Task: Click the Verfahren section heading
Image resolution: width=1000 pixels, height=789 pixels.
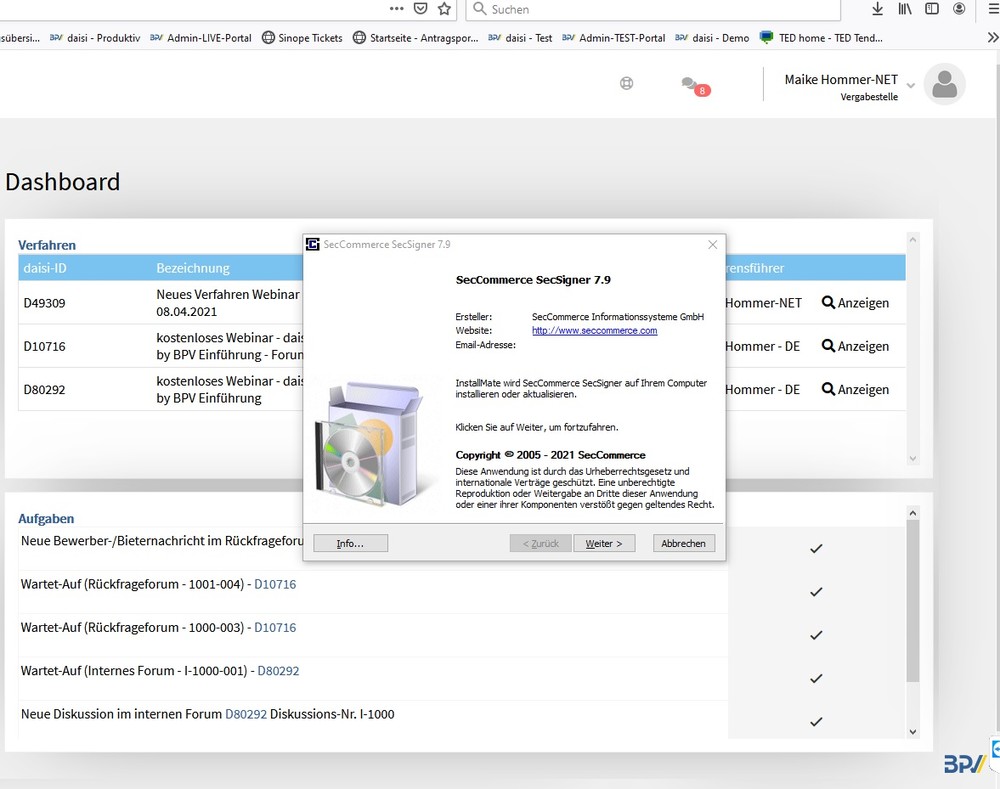Action: 47,245
